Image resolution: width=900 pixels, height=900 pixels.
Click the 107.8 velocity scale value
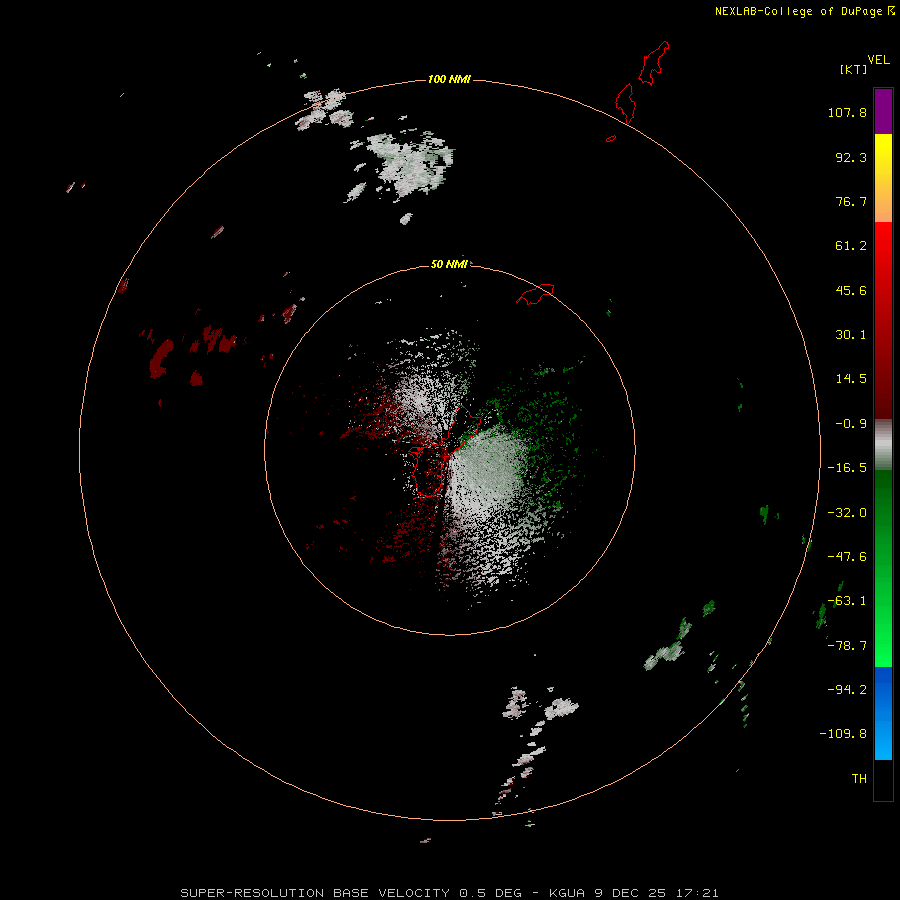click(x=847, y=112)
